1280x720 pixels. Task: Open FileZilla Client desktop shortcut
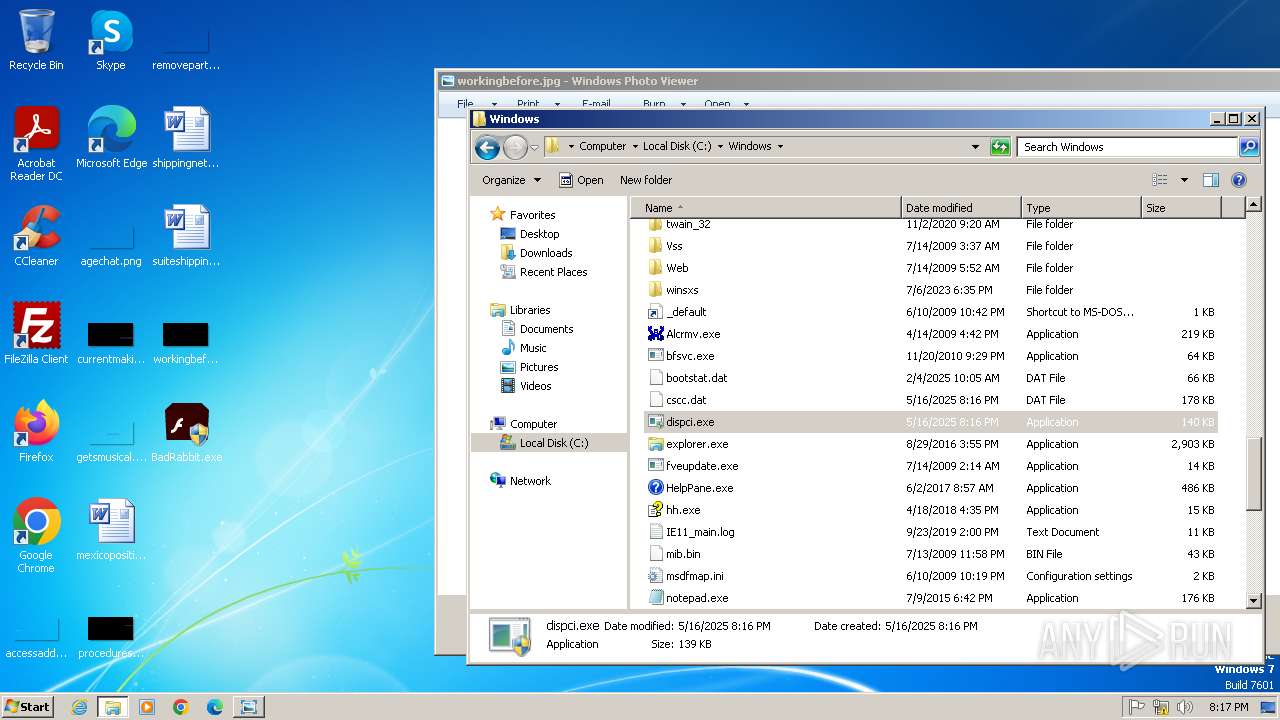tap(36, 333)
